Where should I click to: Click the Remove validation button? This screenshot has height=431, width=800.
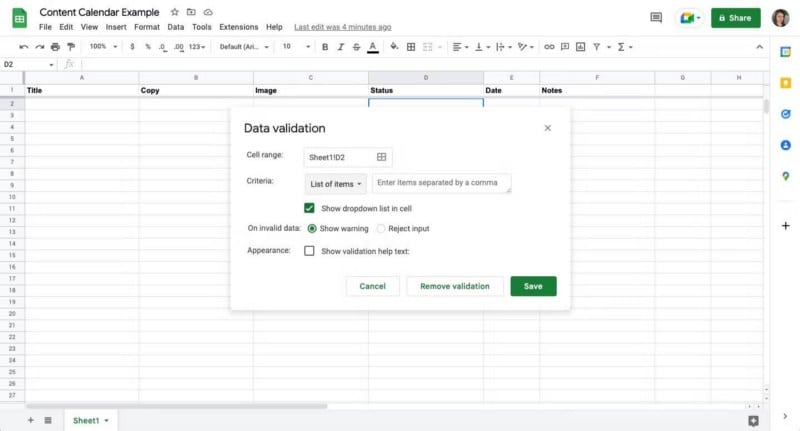click(455, 286)
